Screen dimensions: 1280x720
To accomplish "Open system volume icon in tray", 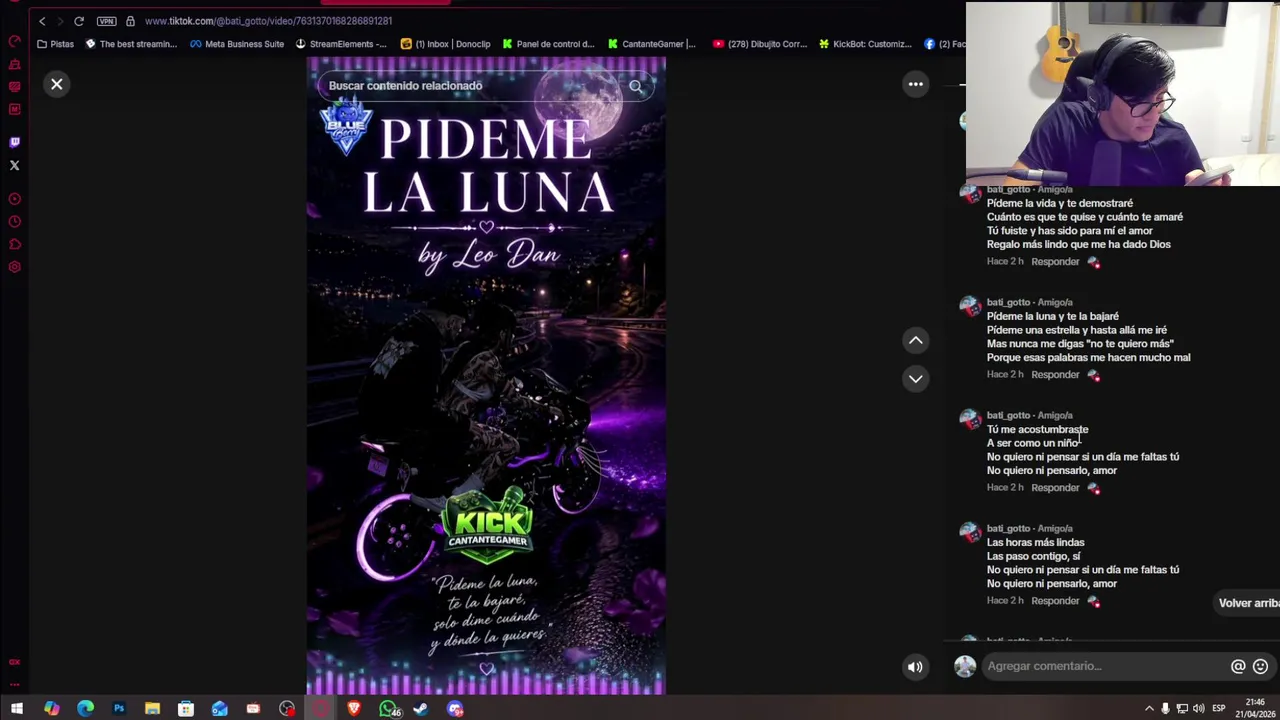I will click(x=1198, y=709).
